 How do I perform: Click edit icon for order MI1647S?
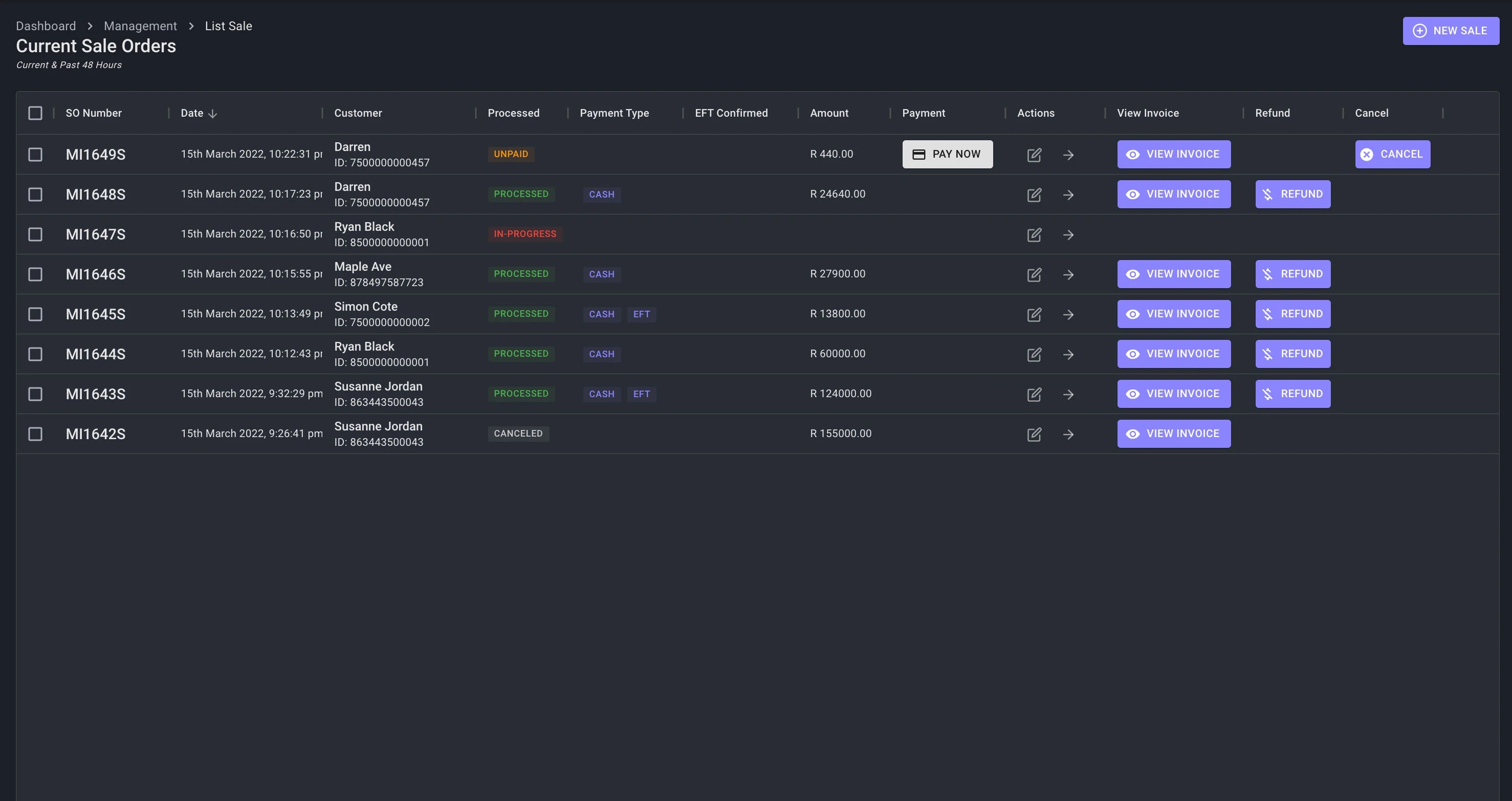tap(1034, 235)
